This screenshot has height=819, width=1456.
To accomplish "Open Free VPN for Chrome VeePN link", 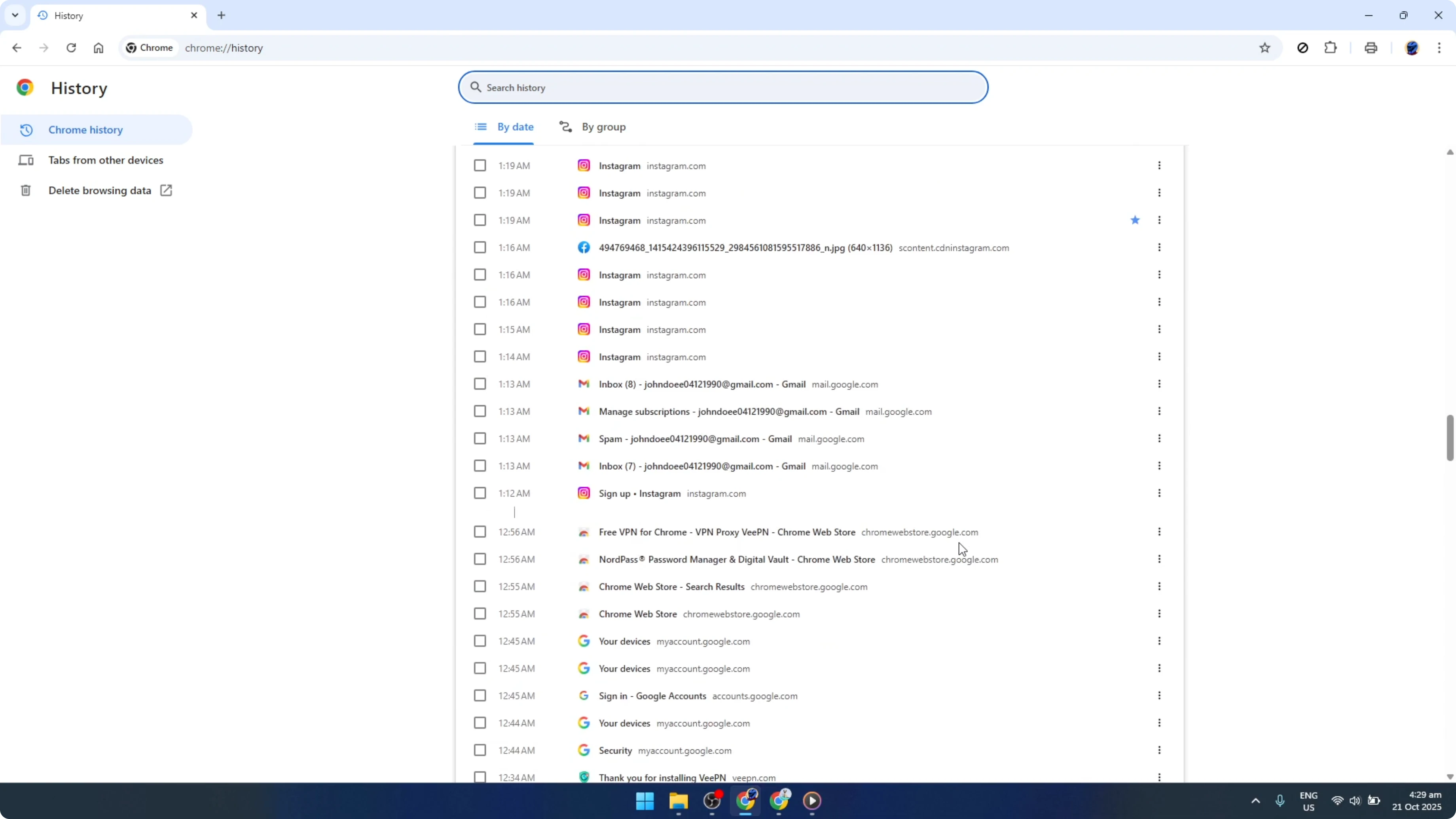I will (727, 533).
